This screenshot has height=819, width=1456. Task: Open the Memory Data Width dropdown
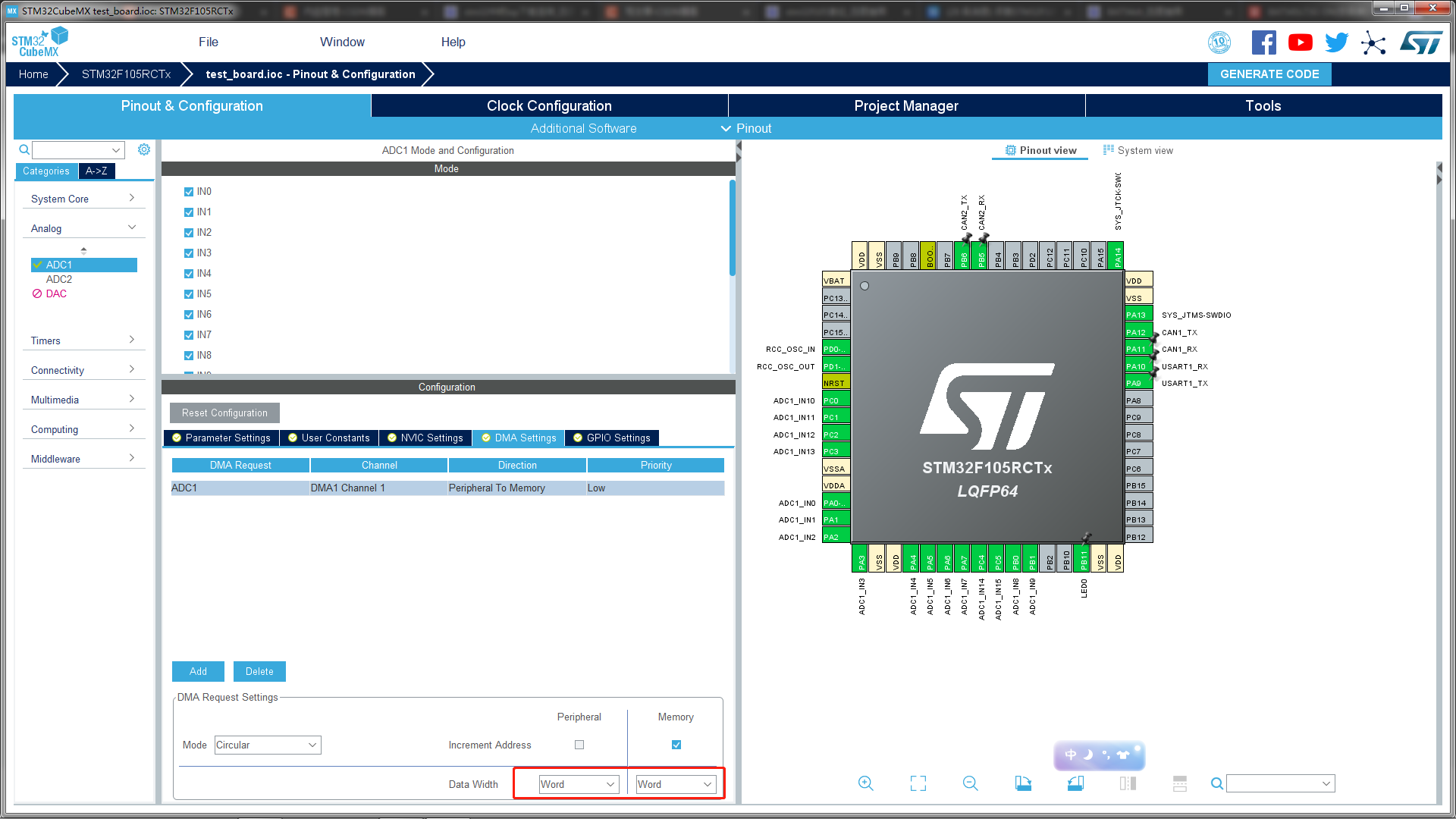(x=673, y=784)
